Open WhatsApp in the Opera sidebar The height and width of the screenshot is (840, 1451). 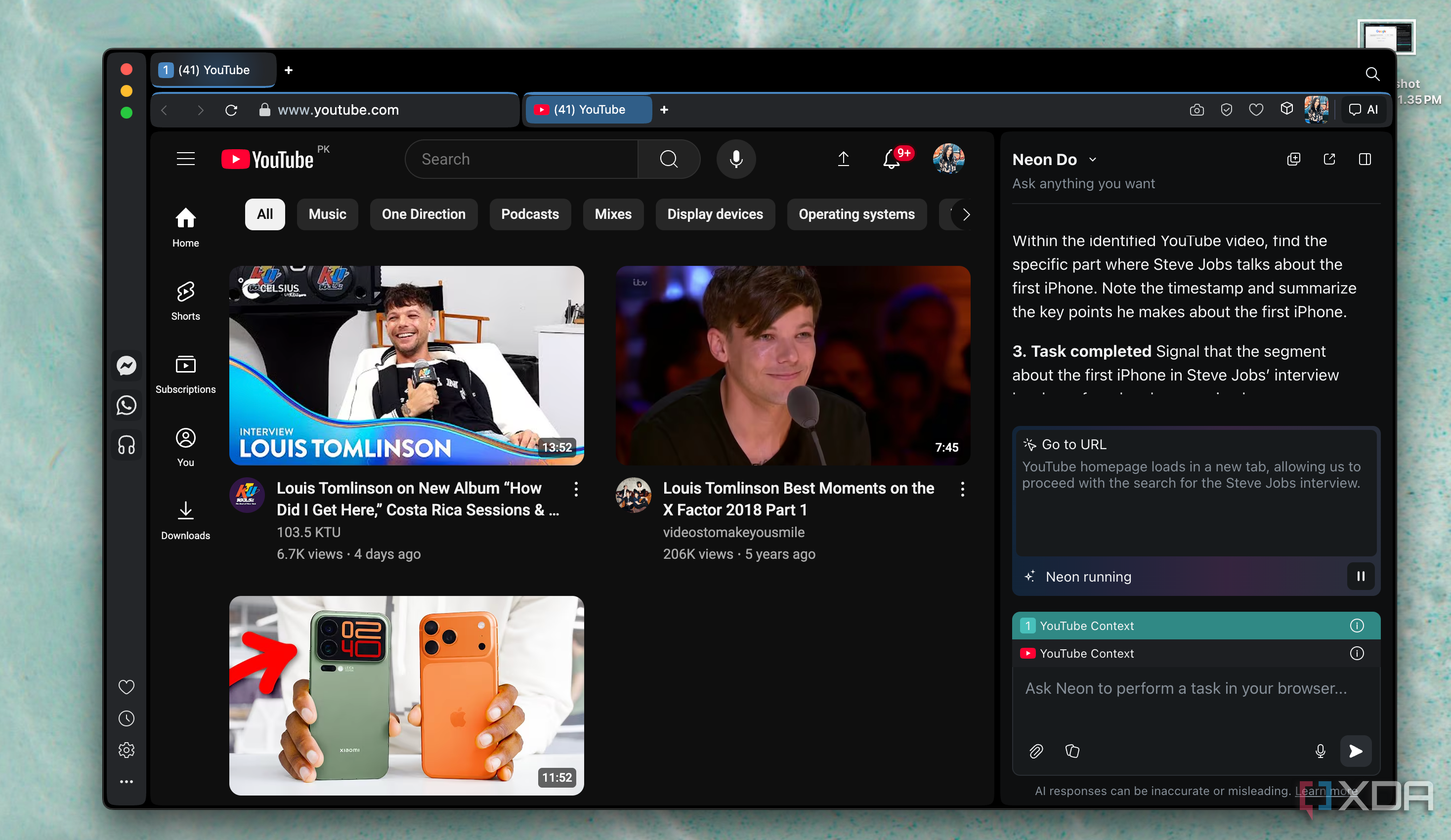126,405
